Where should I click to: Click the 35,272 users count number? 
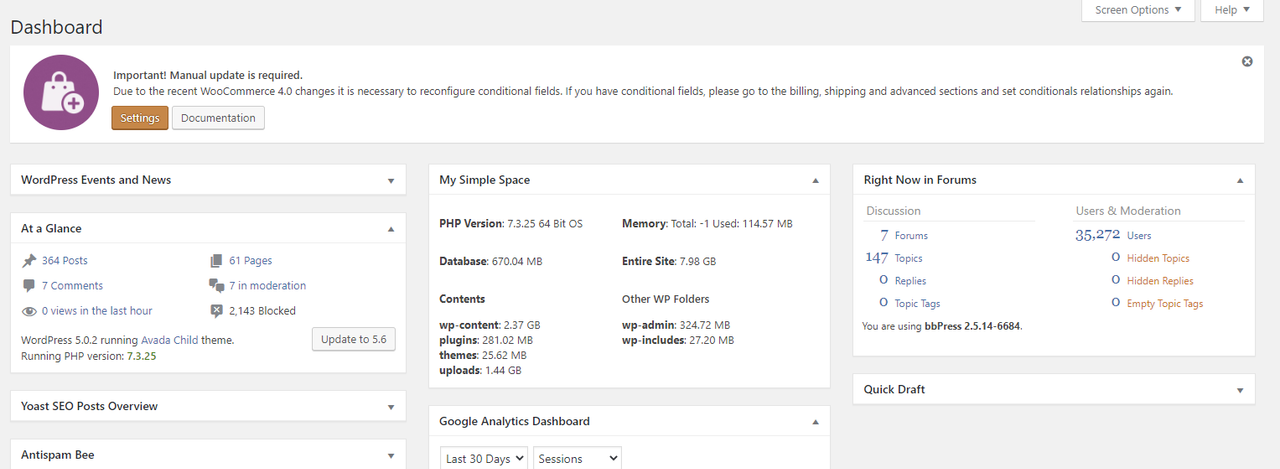coord(1098,235)
